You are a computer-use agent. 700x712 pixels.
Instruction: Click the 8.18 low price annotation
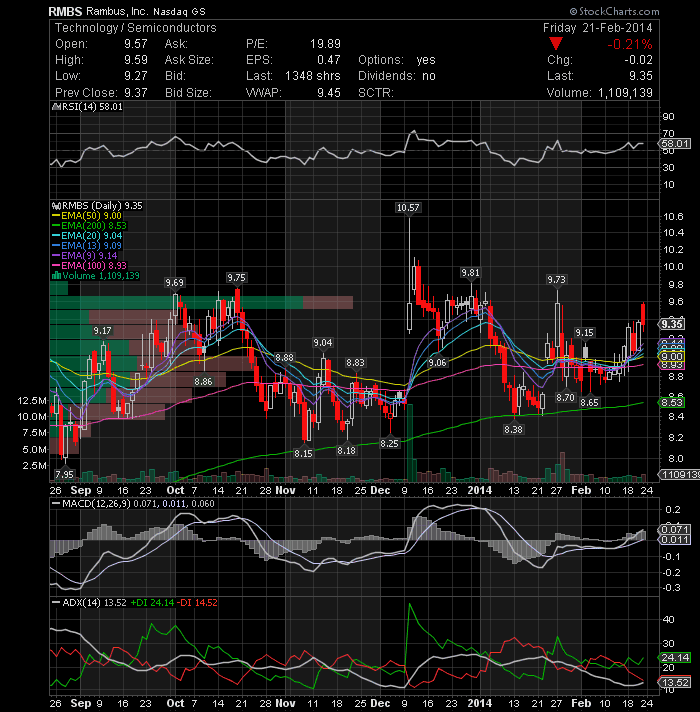[x=346, y=450]
